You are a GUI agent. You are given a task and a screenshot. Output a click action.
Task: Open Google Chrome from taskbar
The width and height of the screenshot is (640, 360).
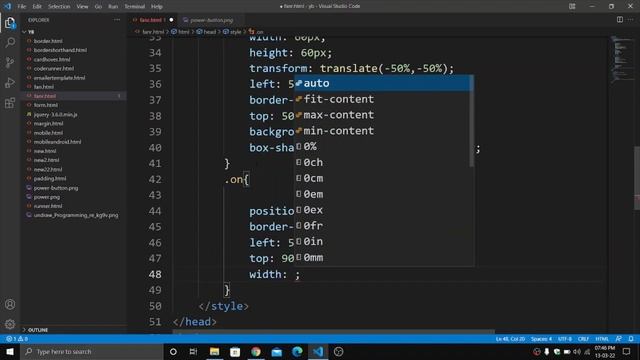coord(256,351)
